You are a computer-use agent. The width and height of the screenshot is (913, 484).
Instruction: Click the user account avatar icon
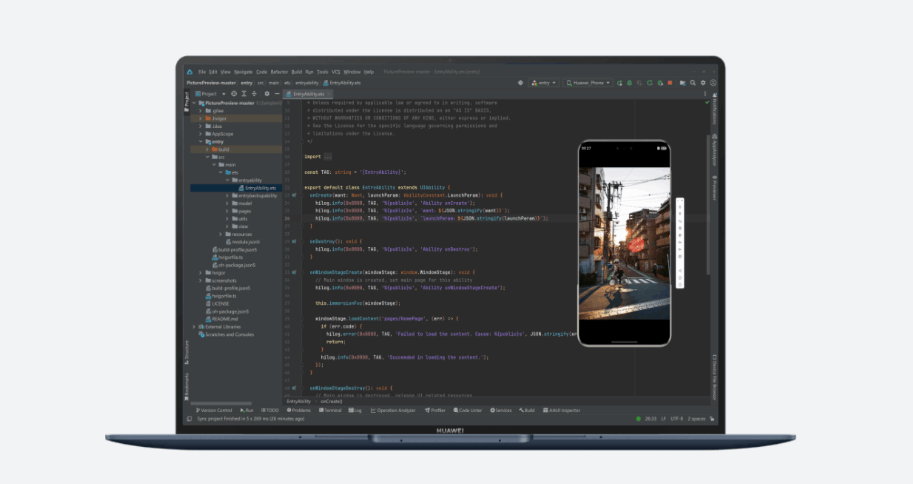(713, 83)
